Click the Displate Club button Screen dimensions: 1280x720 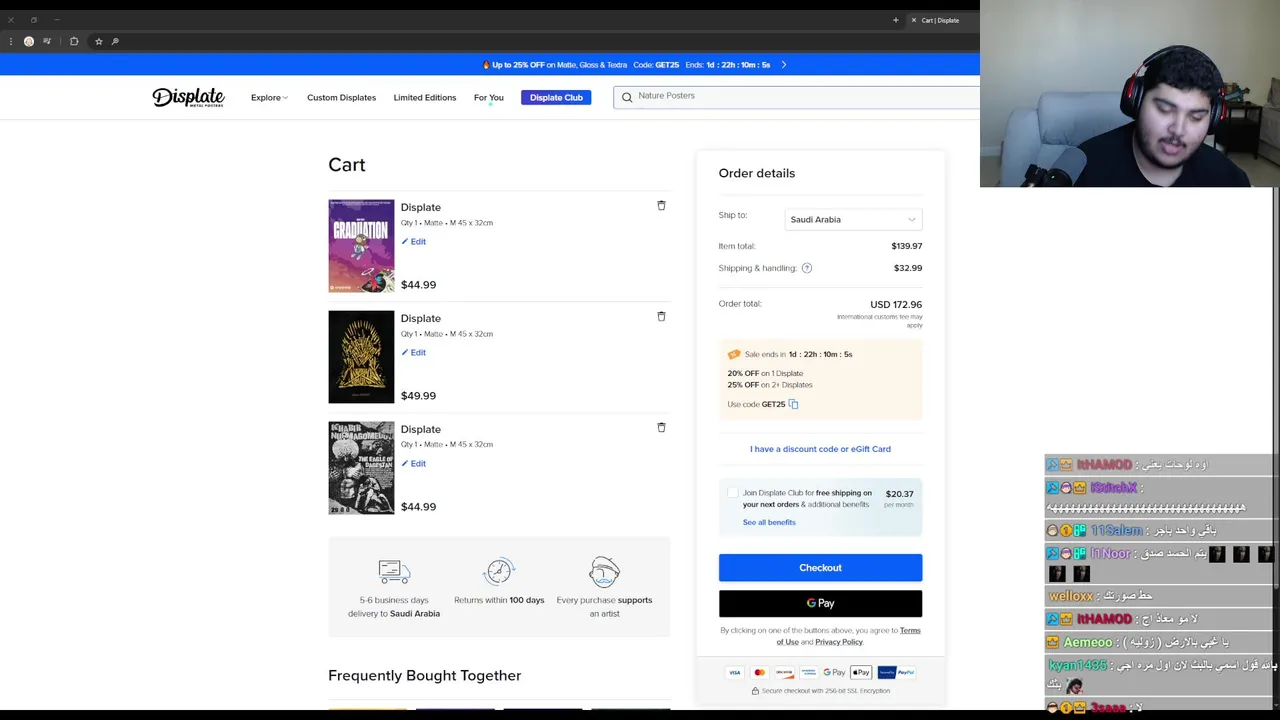click(x=556, y=97)
